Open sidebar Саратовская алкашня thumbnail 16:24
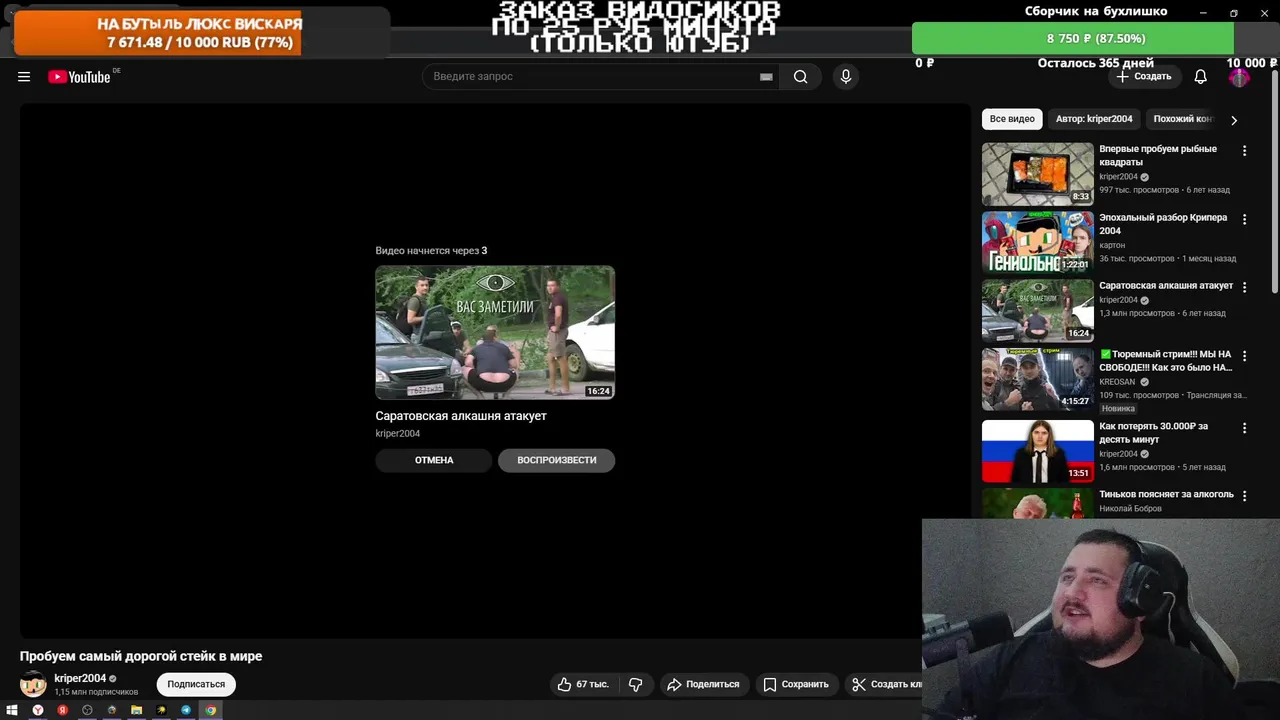1280x720 pixels. coord(1038,311)
